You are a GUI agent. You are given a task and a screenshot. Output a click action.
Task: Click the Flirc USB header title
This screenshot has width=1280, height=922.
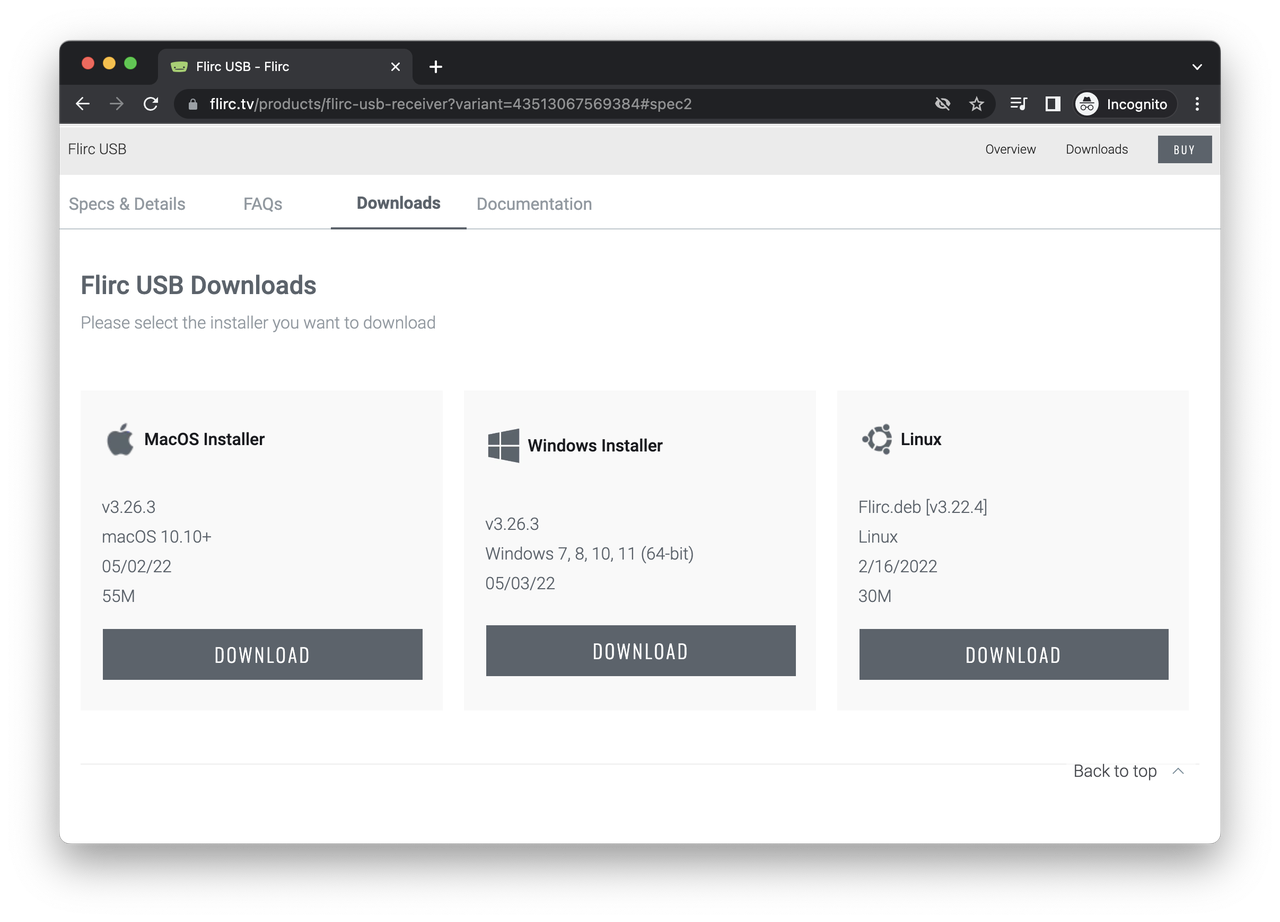97,149
